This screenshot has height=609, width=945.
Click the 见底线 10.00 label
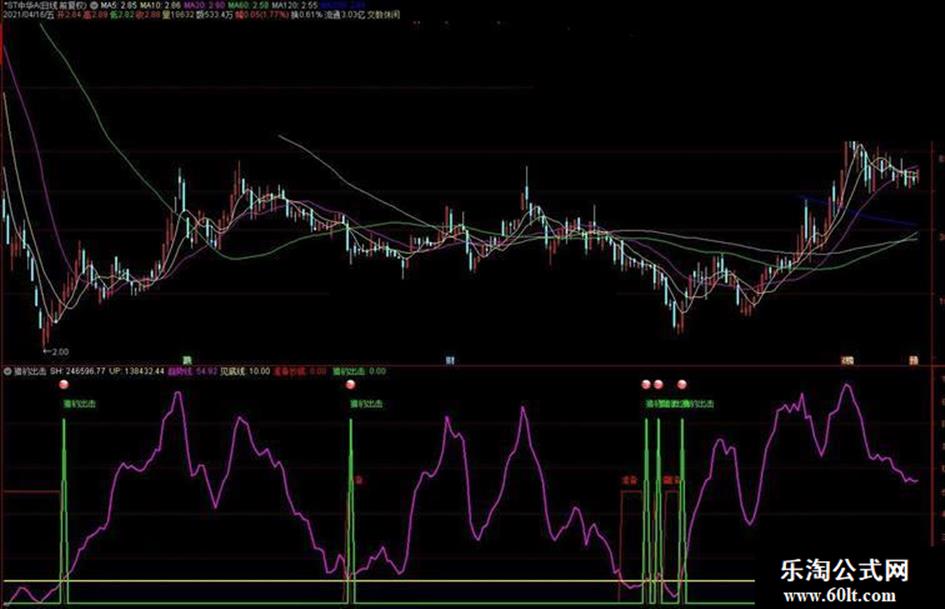pos(244,371)
